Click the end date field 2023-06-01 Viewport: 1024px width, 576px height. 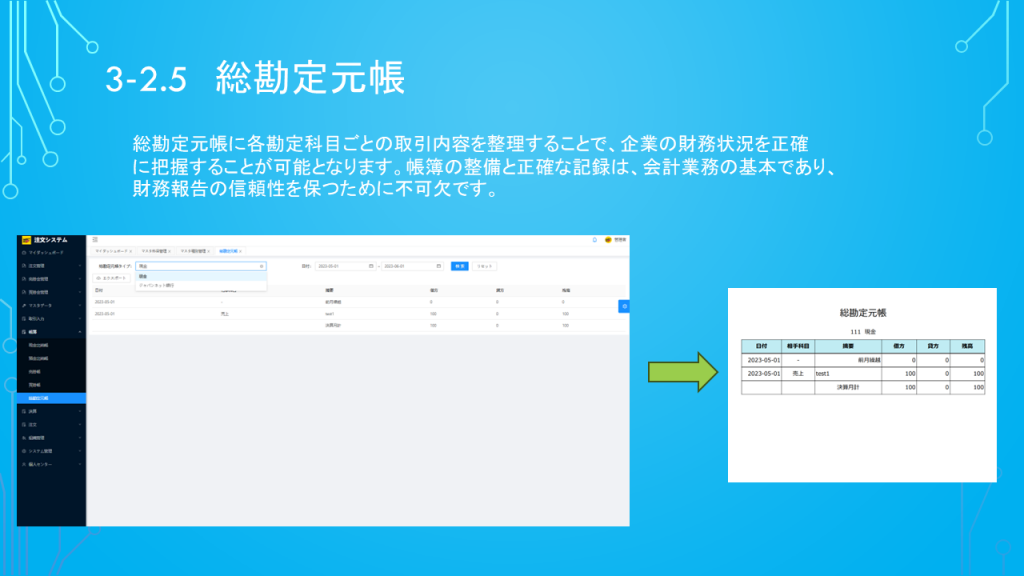tap(412, 266)
